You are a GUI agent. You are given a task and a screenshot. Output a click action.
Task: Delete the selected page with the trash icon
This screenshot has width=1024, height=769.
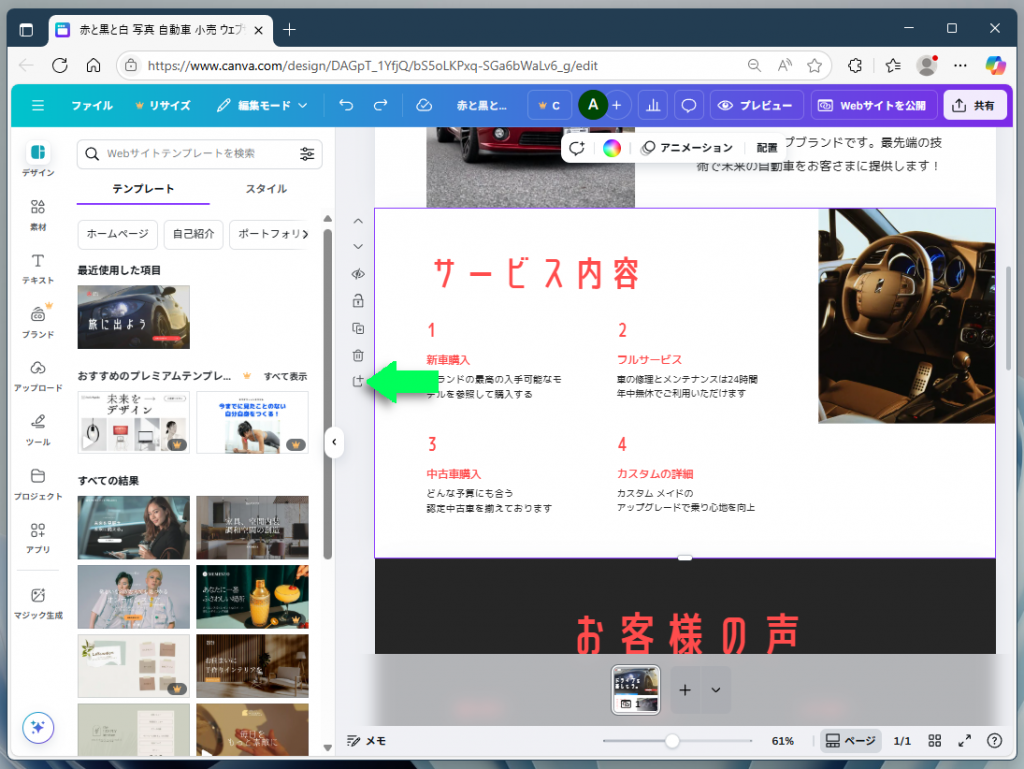tap(357, 354)
